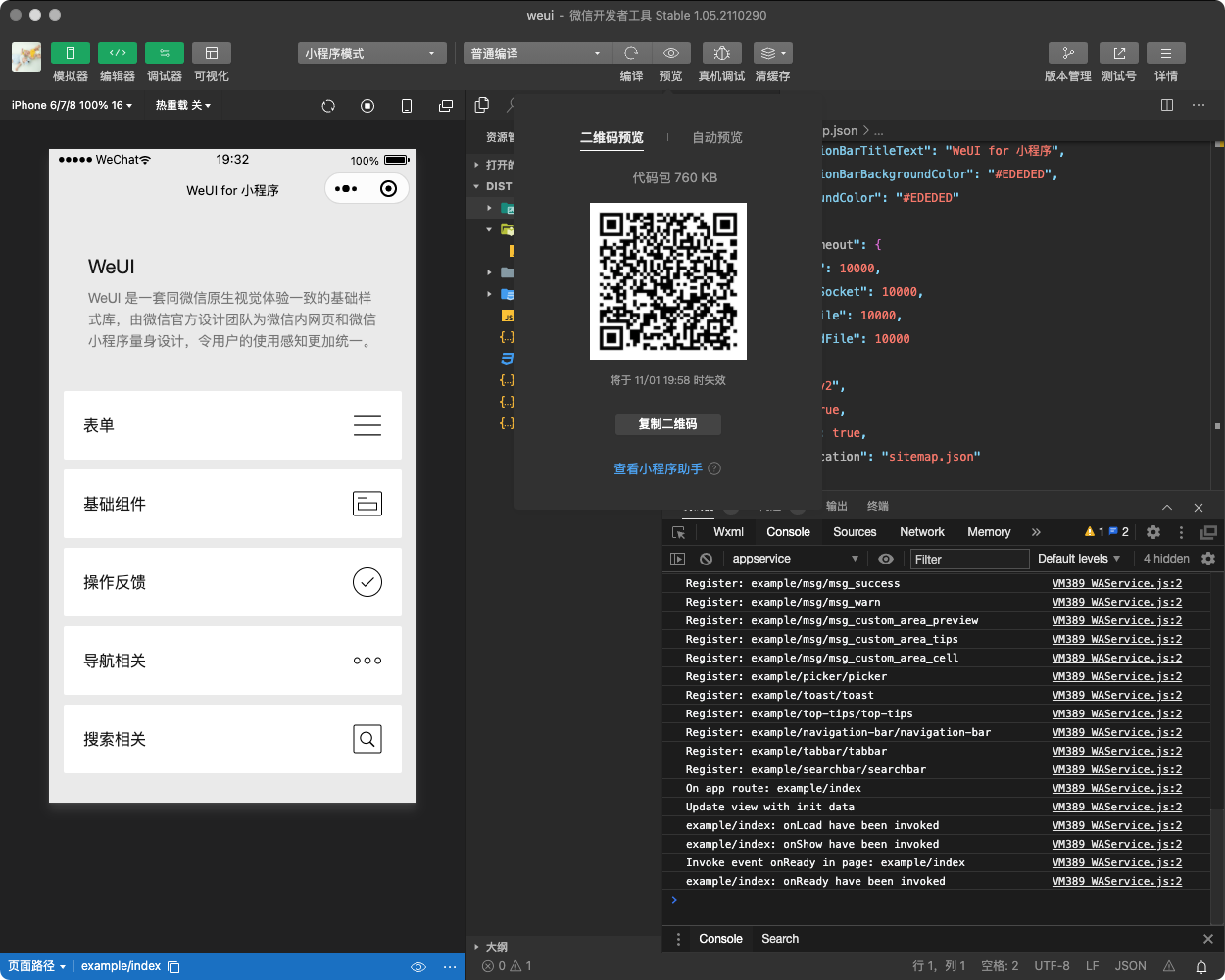This screenshot has width=1225, height=980.
Task: Collapse the debugger panel with chevron
Action: coord(1167,507)
